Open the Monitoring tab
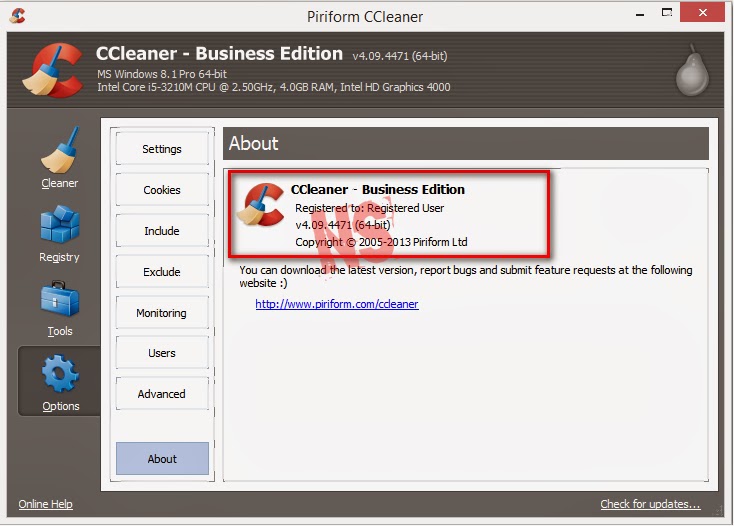734x526 pixels. 162,313
